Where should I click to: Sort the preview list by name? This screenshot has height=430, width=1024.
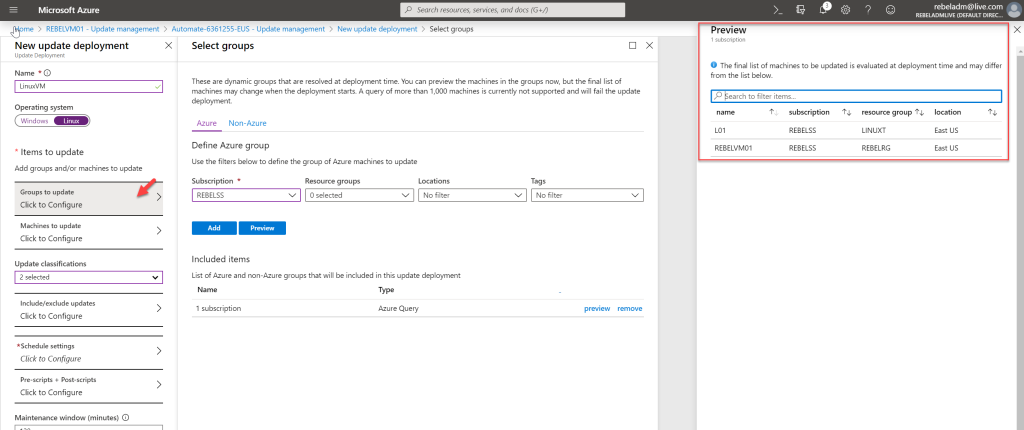click(x=773, y=113)
